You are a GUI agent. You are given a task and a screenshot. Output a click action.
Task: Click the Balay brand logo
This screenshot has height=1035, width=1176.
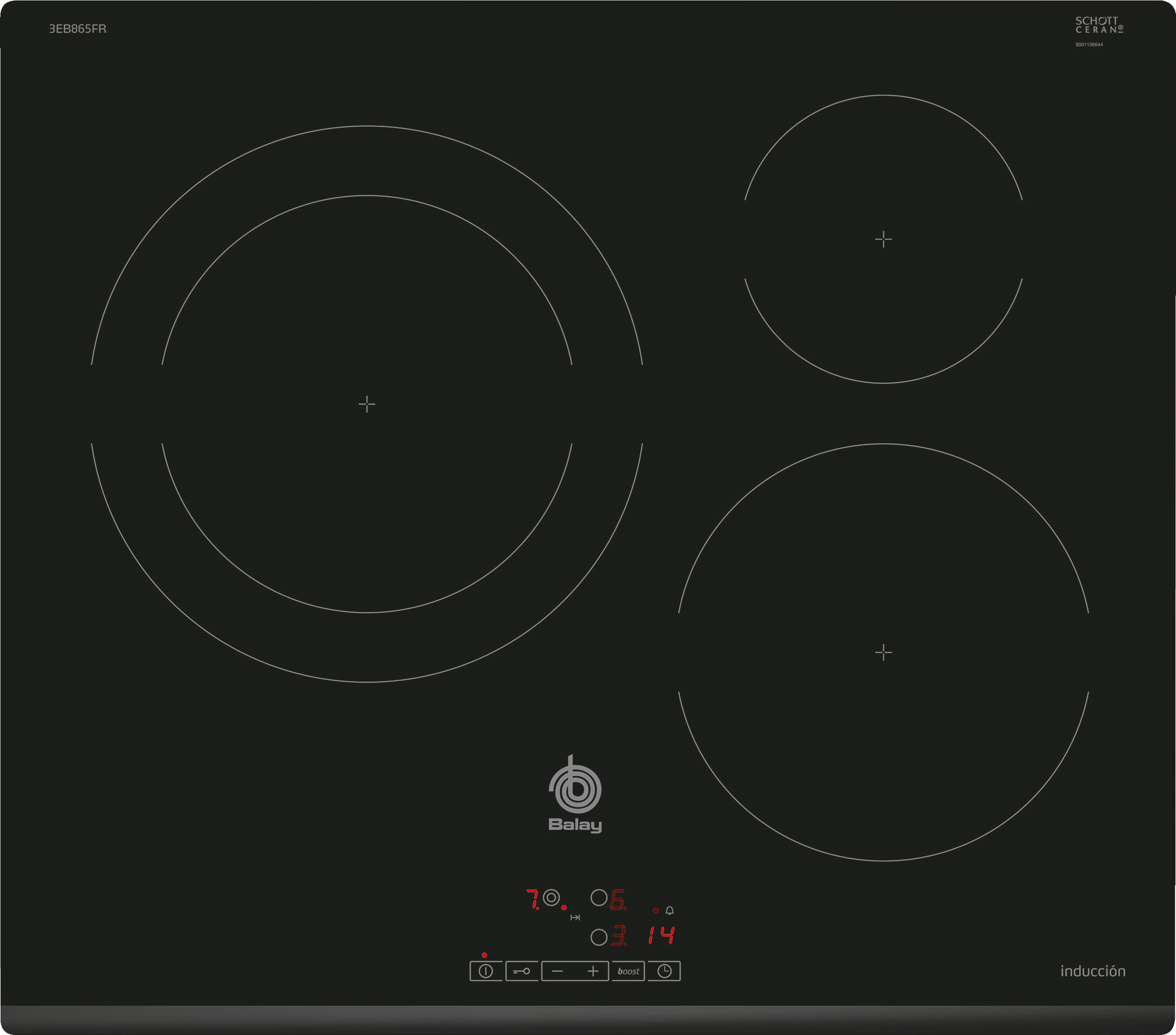coord(575,794)
